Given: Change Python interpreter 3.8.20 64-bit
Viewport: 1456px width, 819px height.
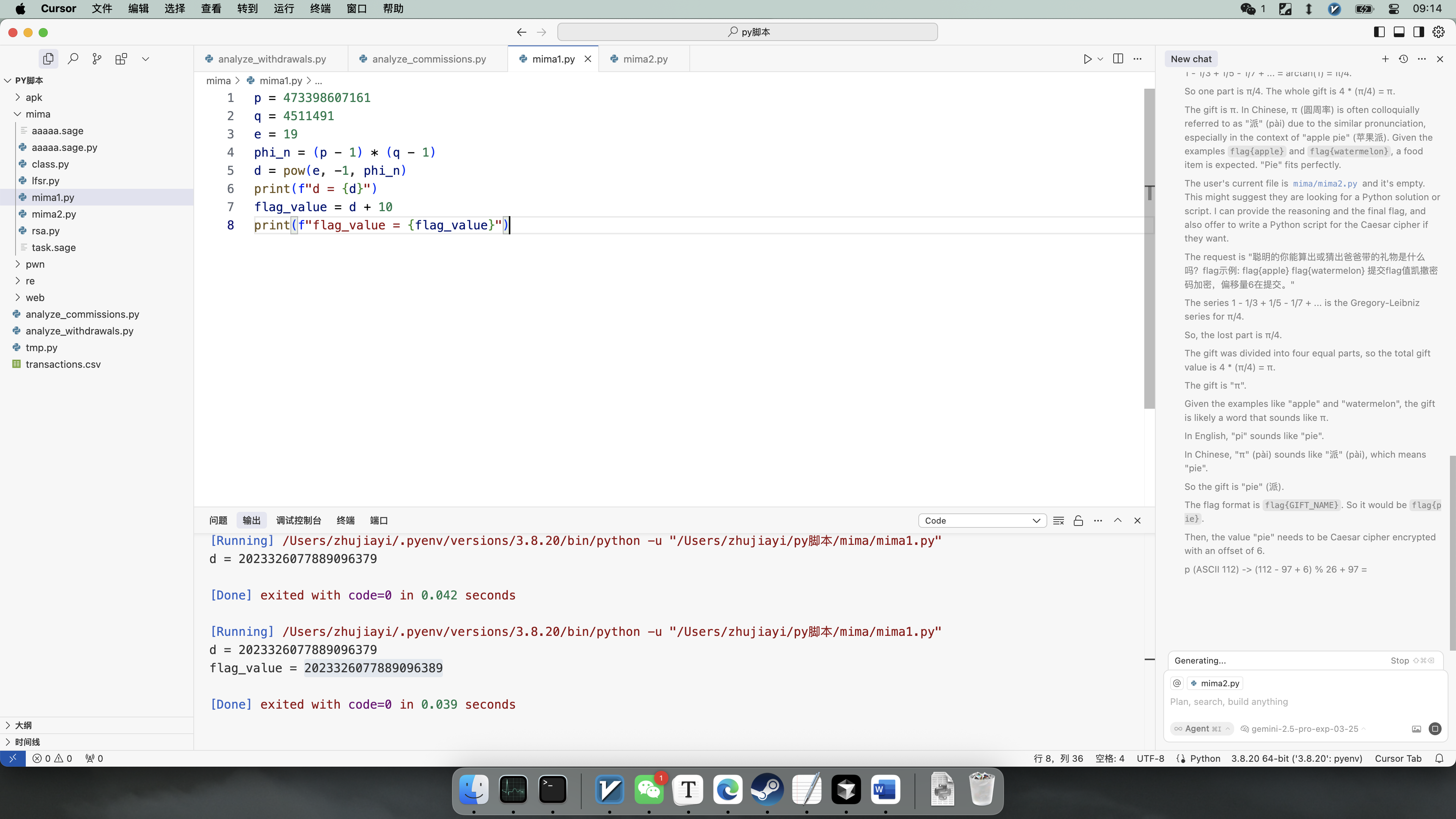Looking at the screenshot, I should [x=1297, y=758].
